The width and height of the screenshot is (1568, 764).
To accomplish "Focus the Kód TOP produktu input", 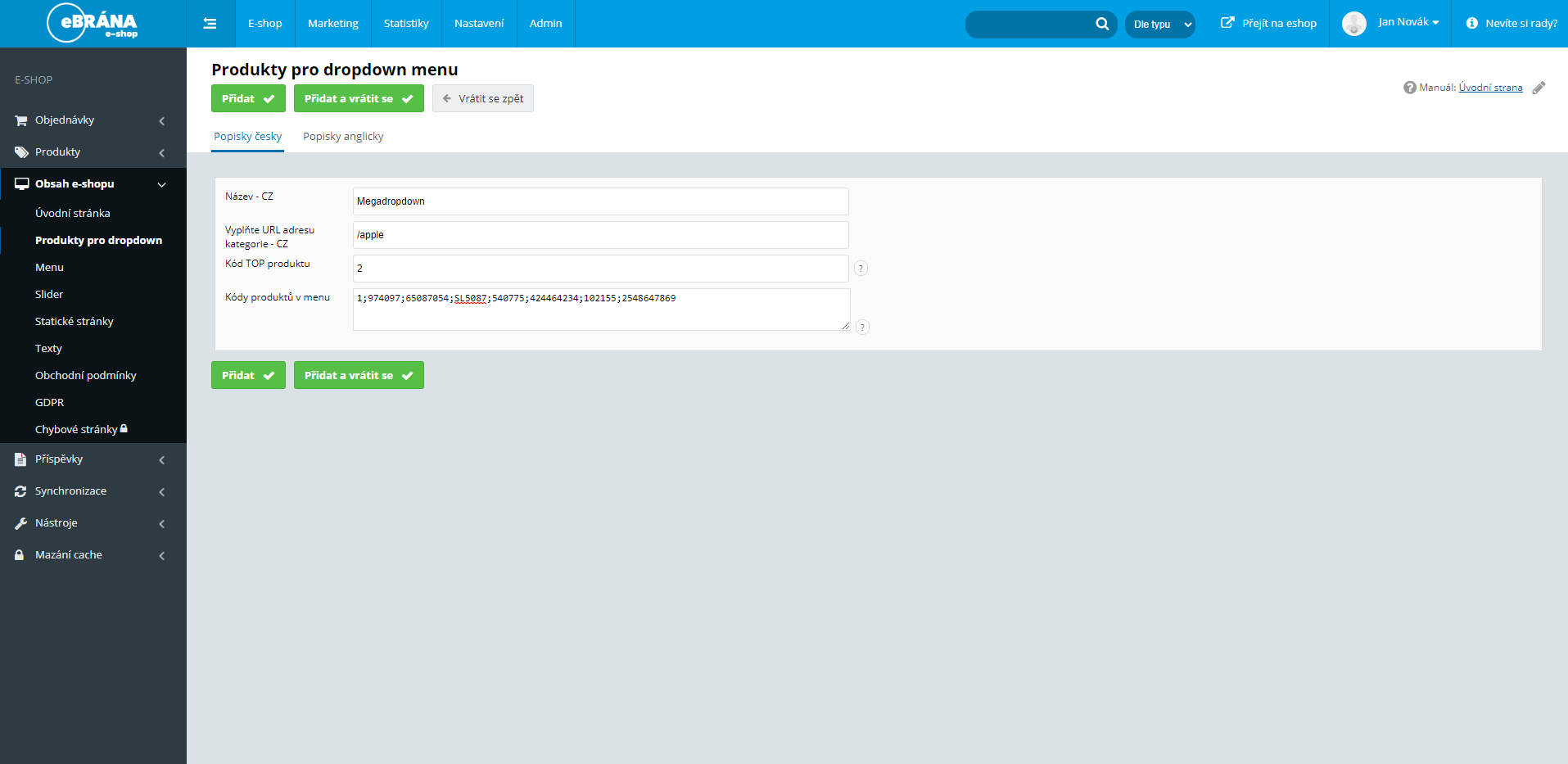I will [x=600, y=269].
